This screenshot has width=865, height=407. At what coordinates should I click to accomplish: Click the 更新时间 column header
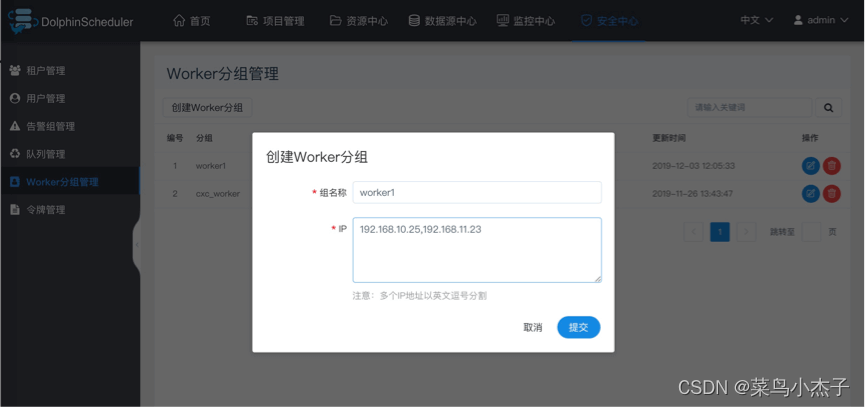click(669, 138)
